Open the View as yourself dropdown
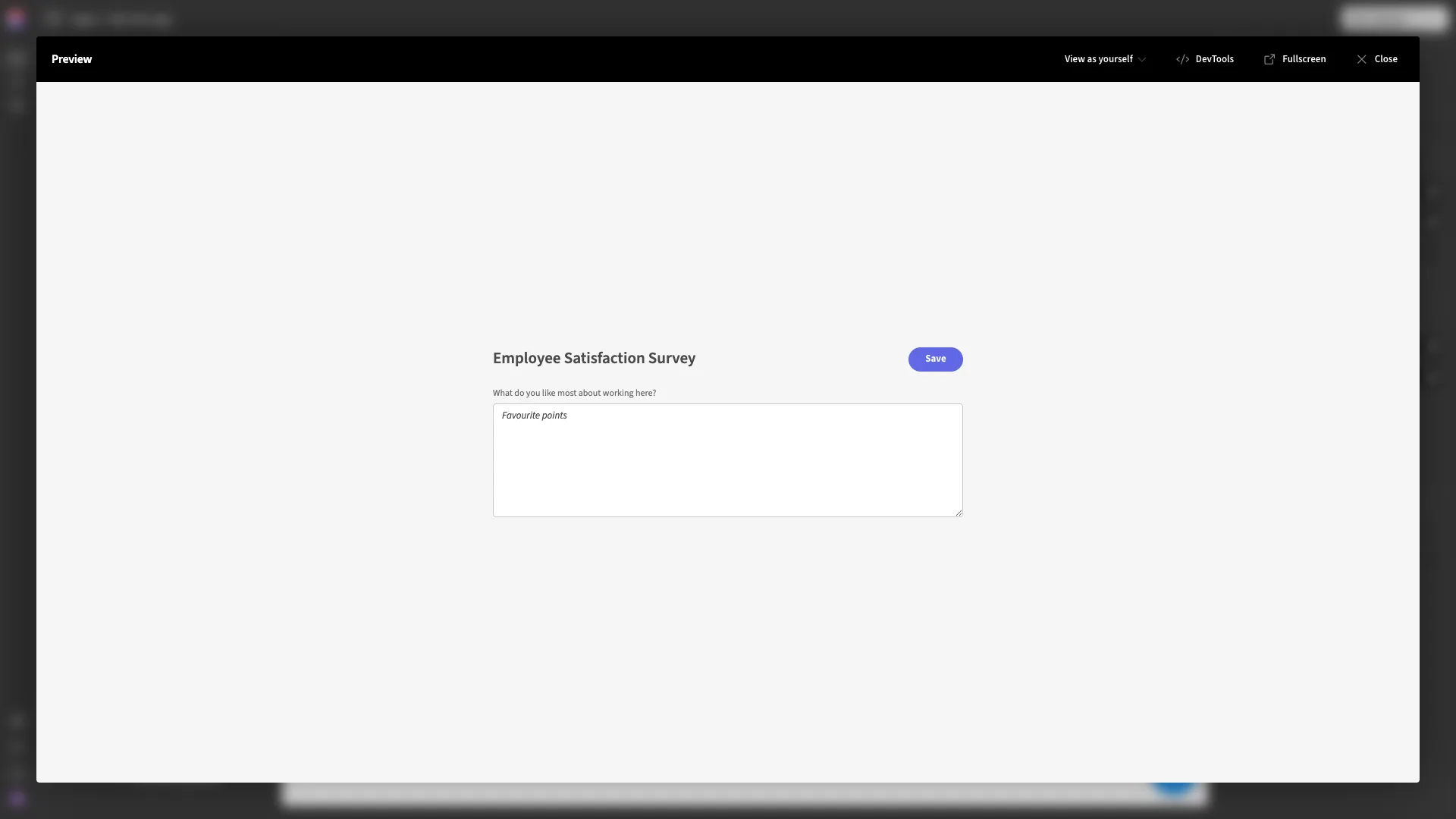Screen dimensions: 1456x819 1105,59
